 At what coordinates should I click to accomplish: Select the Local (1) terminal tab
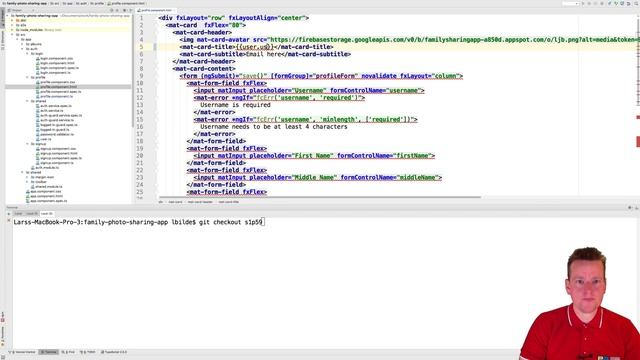coord(31,213)
